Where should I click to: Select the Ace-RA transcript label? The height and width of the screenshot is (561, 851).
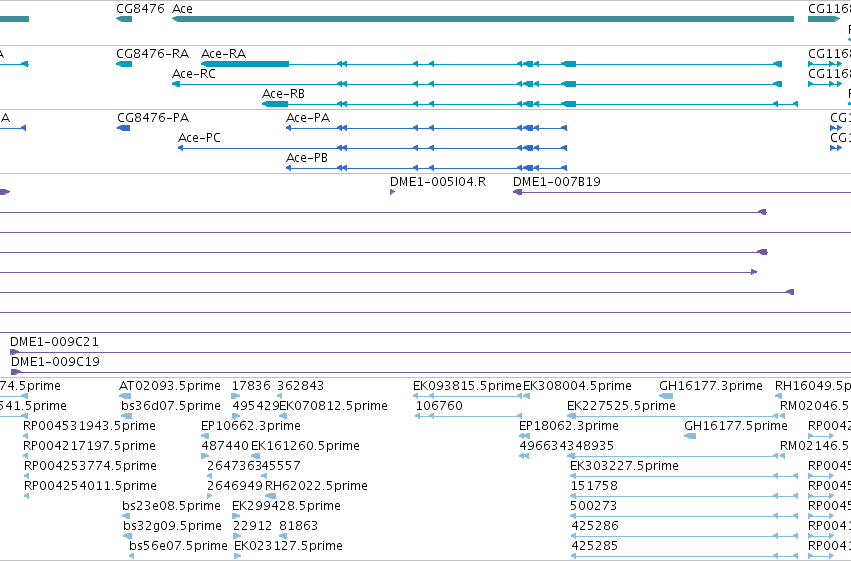point(224,54)
